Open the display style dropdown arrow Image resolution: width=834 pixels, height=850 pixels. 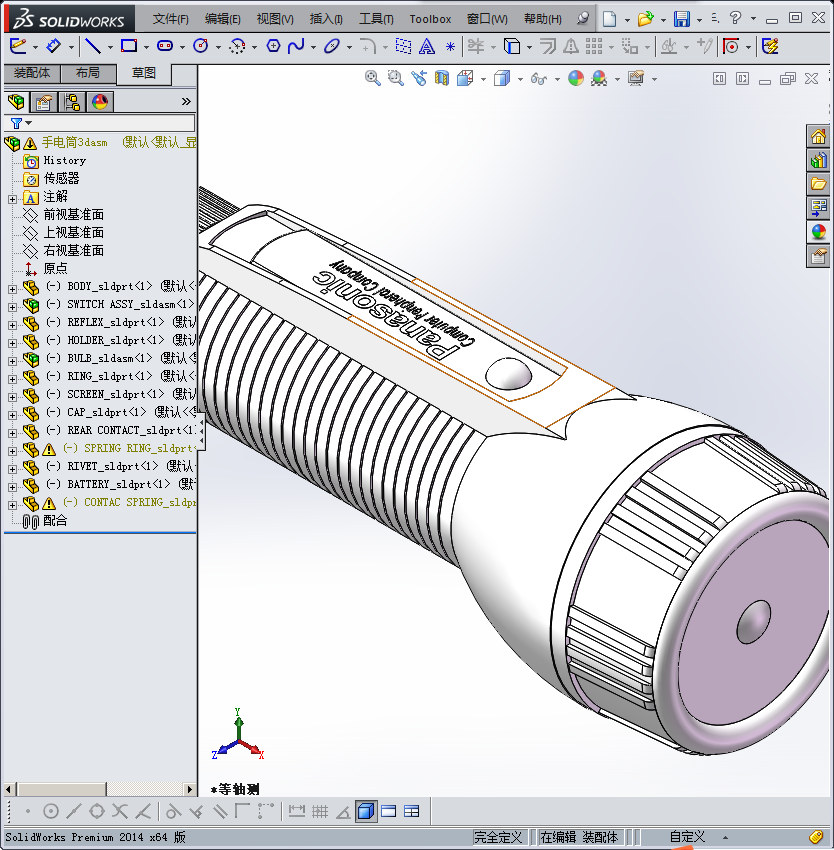[x=520, y=80]
